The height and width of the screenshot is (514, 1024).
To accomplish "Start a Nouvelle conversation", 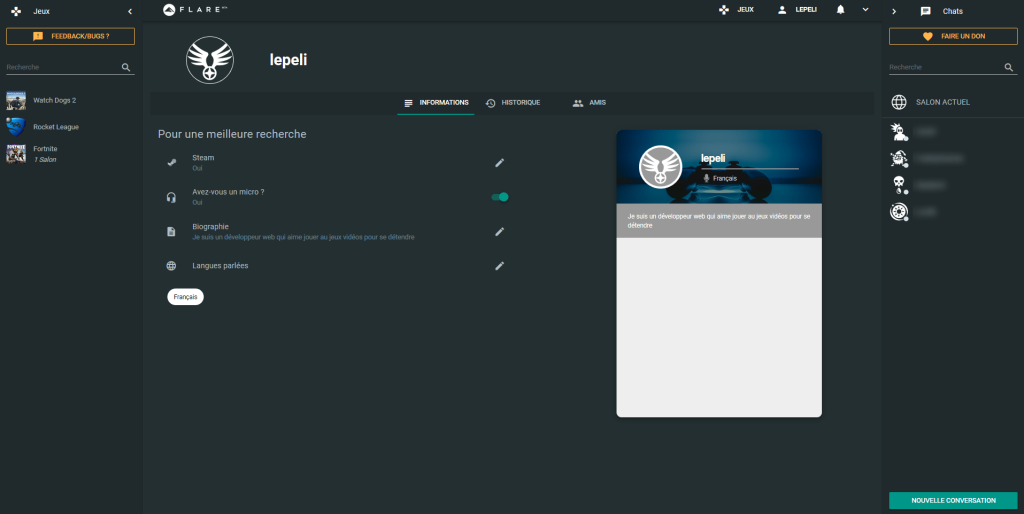I will 953,500.
